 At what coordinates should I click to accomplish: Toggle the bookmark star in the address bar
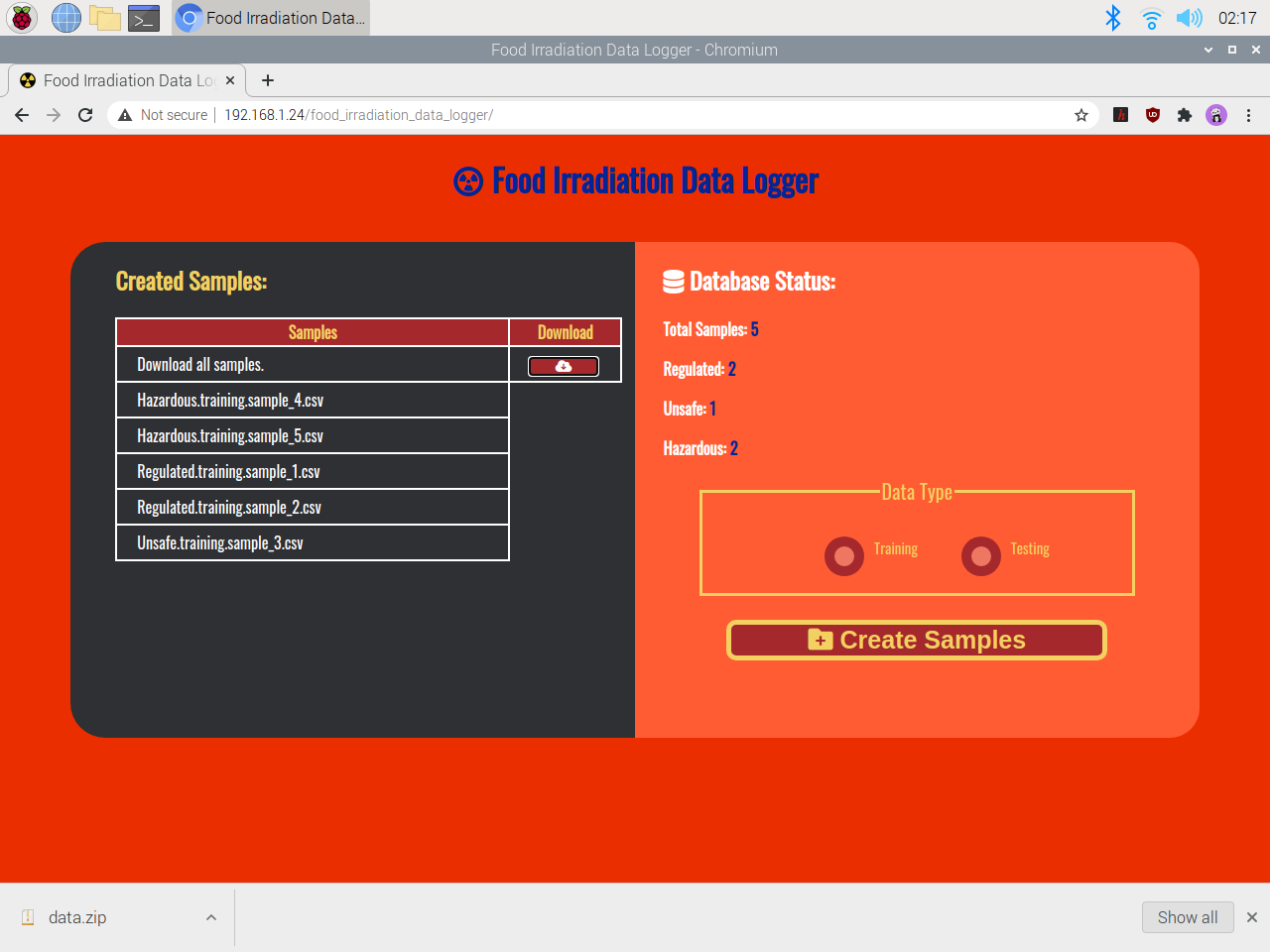pyautogui.click(x=1080, y=115)
